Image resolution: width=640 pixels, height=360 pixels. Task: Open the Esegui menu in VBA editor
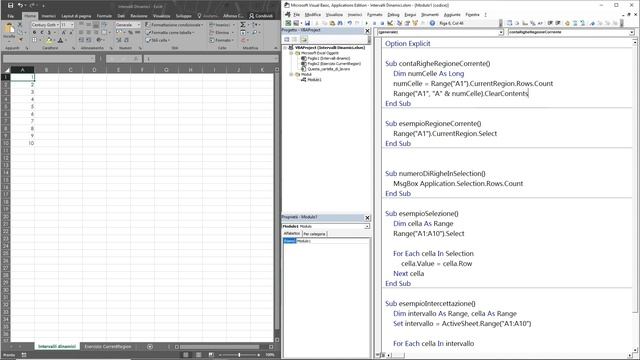[410, 15]
